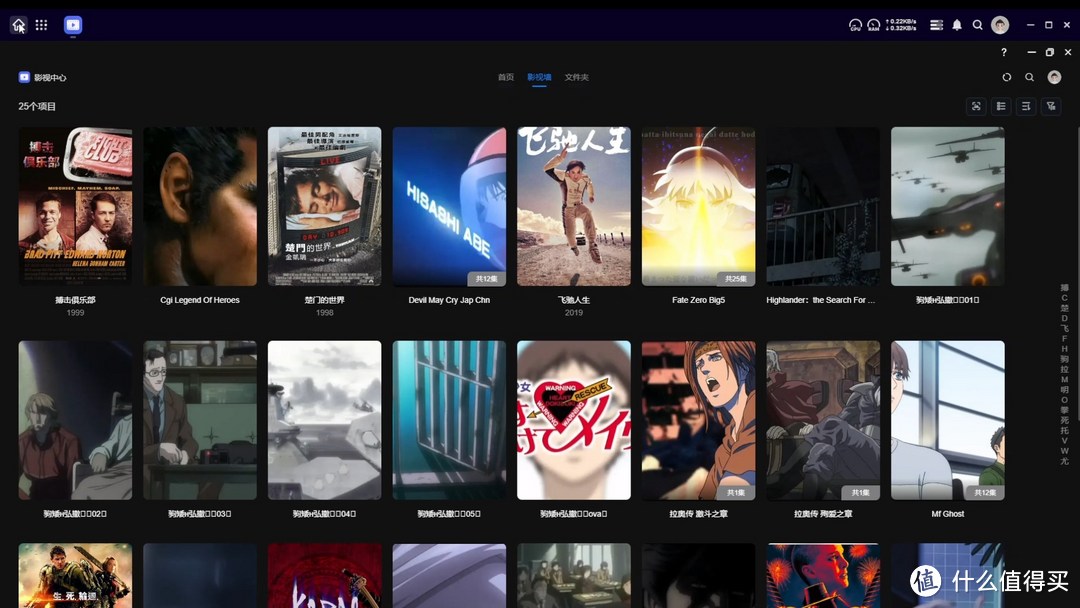Open the help question mark icon
This screenshot has height=608, width=1080.
pos(1004,52)
